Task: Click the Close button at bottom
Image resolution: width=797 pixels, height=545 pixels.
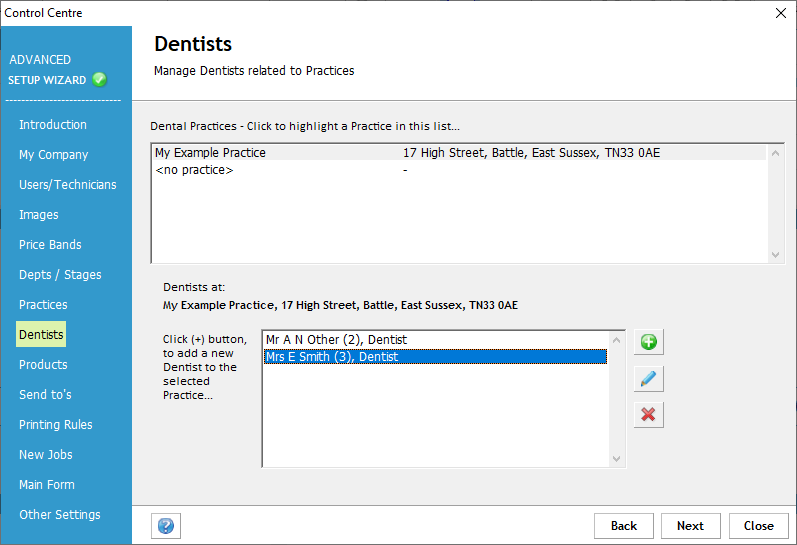Action: (x=758, y=526)
